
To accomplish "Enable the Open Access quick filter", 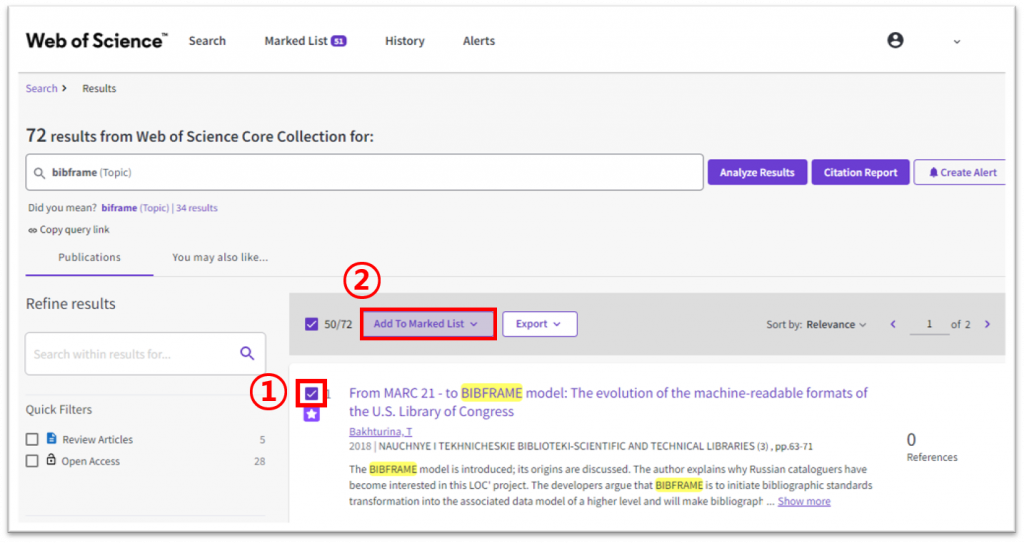I will tap(33, 461).
